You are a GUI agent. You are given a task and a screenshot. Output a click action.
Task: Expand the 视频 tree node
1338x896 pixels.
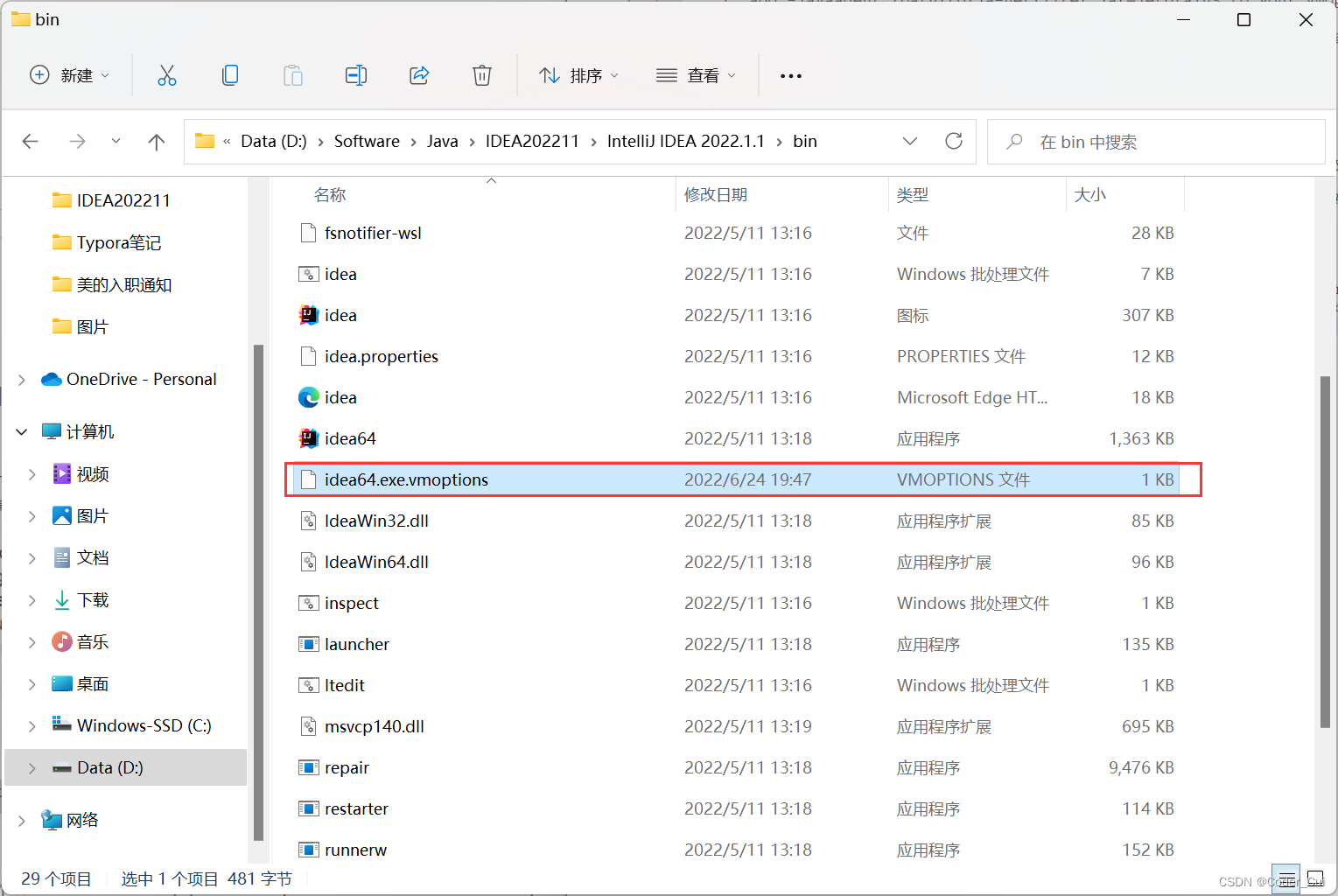click(32, 473)
